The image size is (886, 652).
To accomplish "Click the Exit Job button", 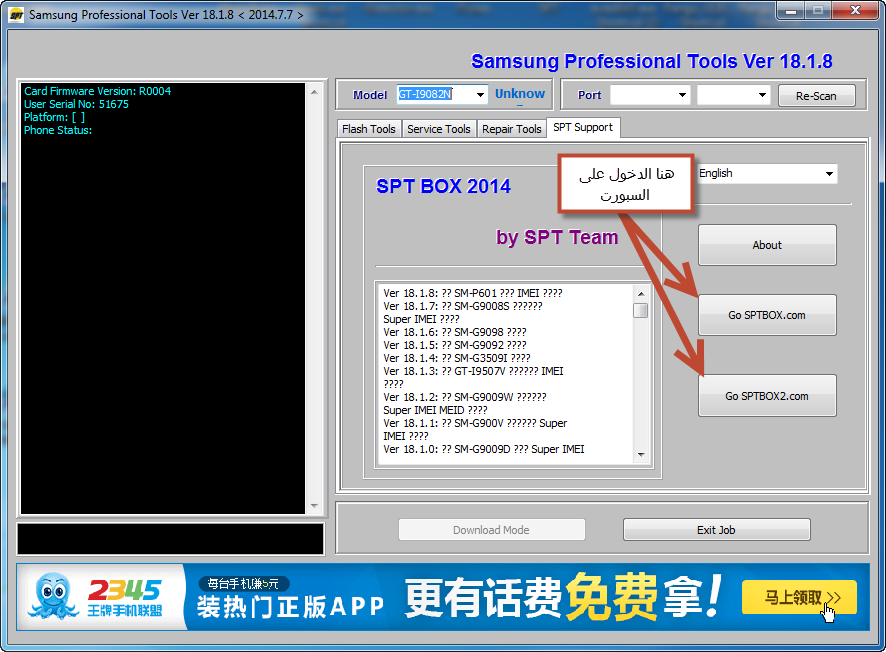I will click(x=716, y=530).
